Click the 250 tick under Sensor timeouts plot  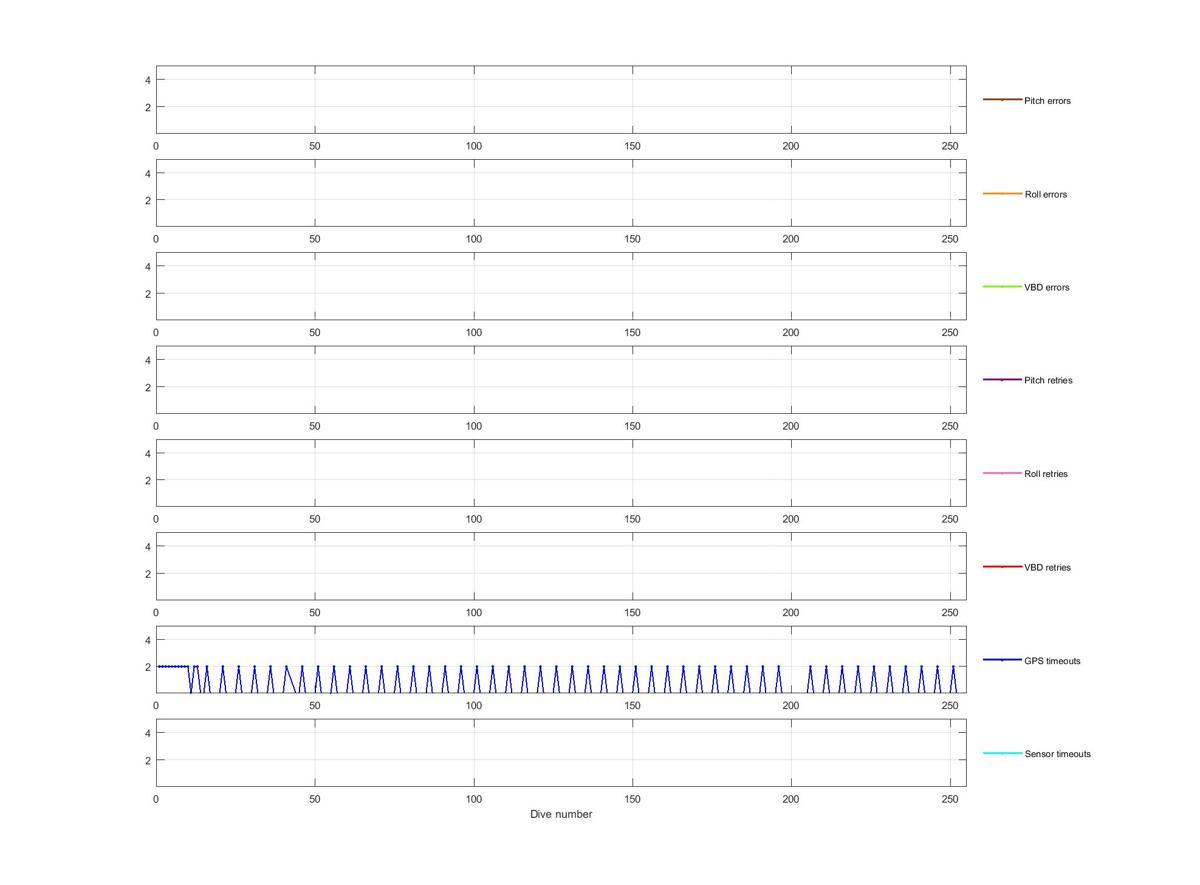pyautogui.click(x=950, y=799)
